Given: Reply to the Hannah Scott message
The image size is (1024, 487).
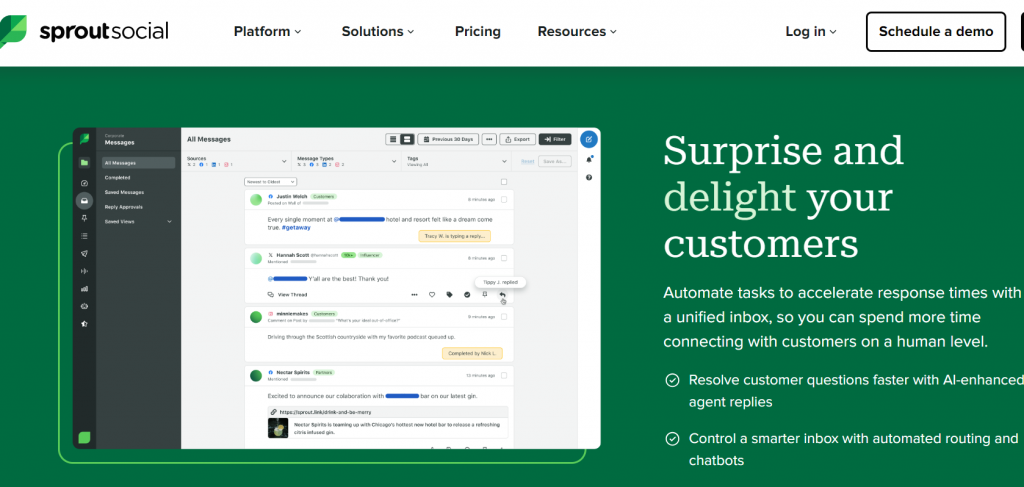Looking at the screenshot, I should click(502, 294).
